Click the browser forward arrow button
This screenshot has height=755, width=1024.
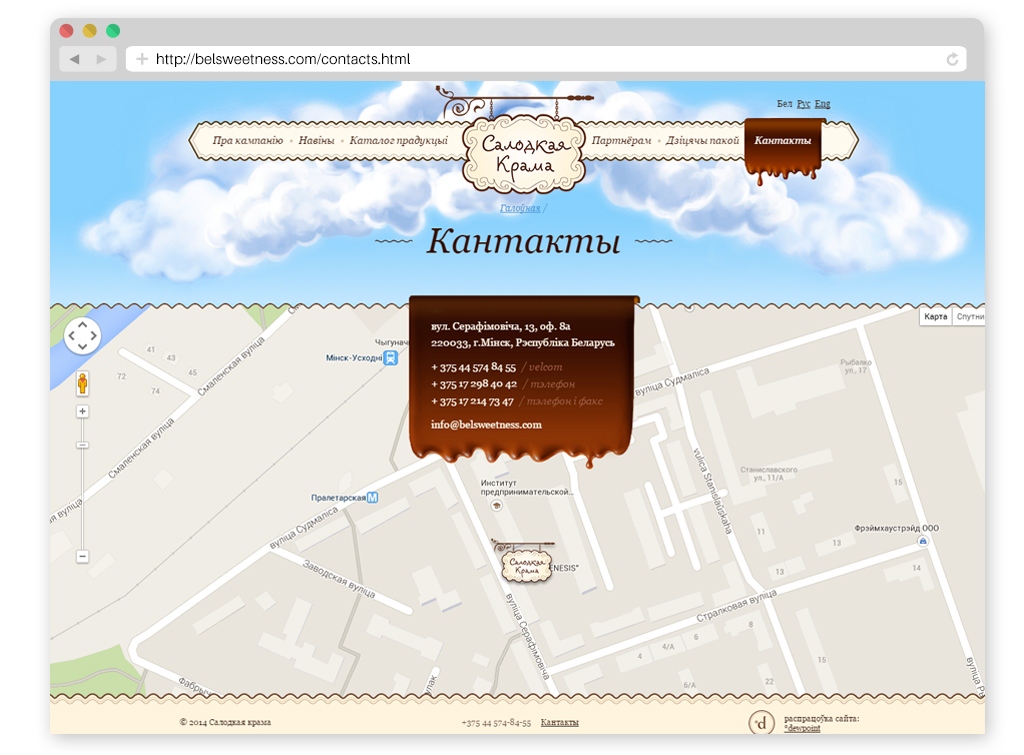[101, 59]
